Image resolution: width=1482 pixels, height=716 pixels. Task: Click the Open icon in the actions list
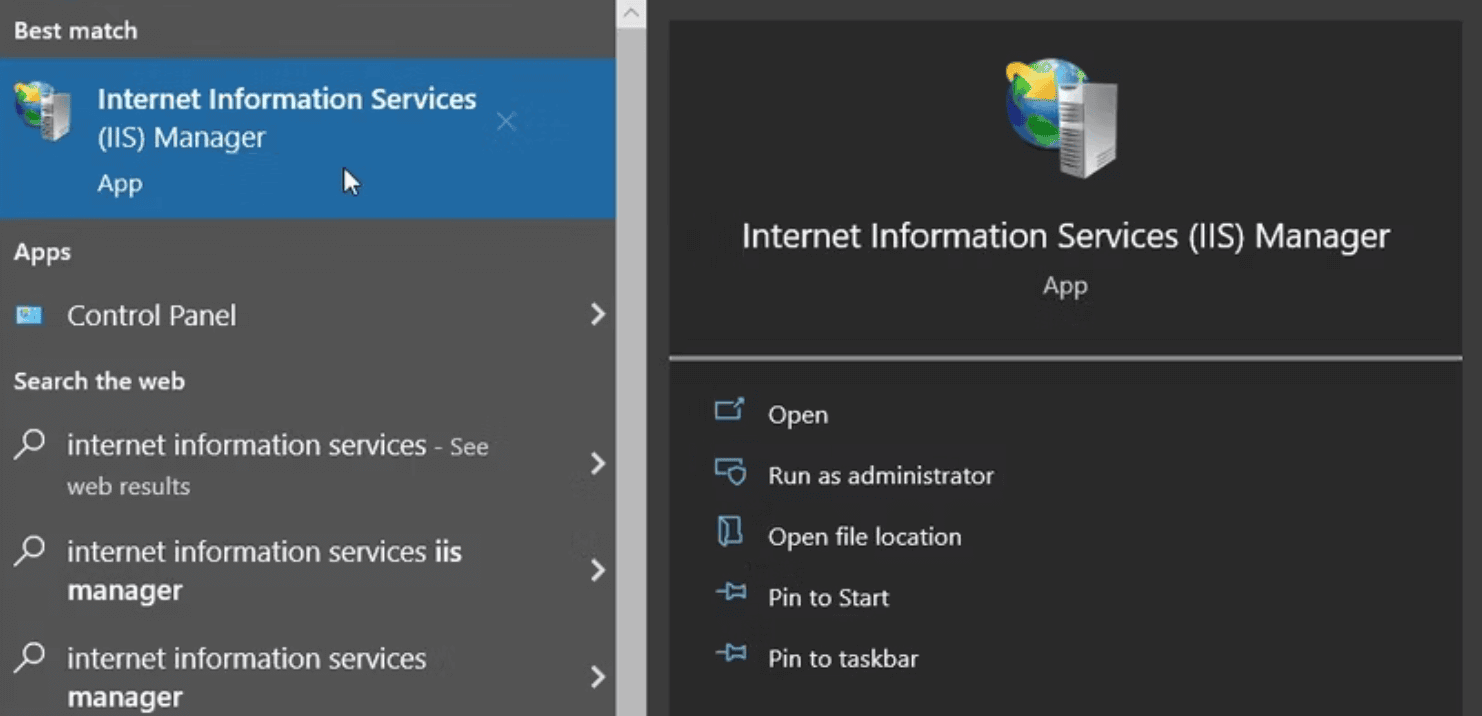point(729,410)
